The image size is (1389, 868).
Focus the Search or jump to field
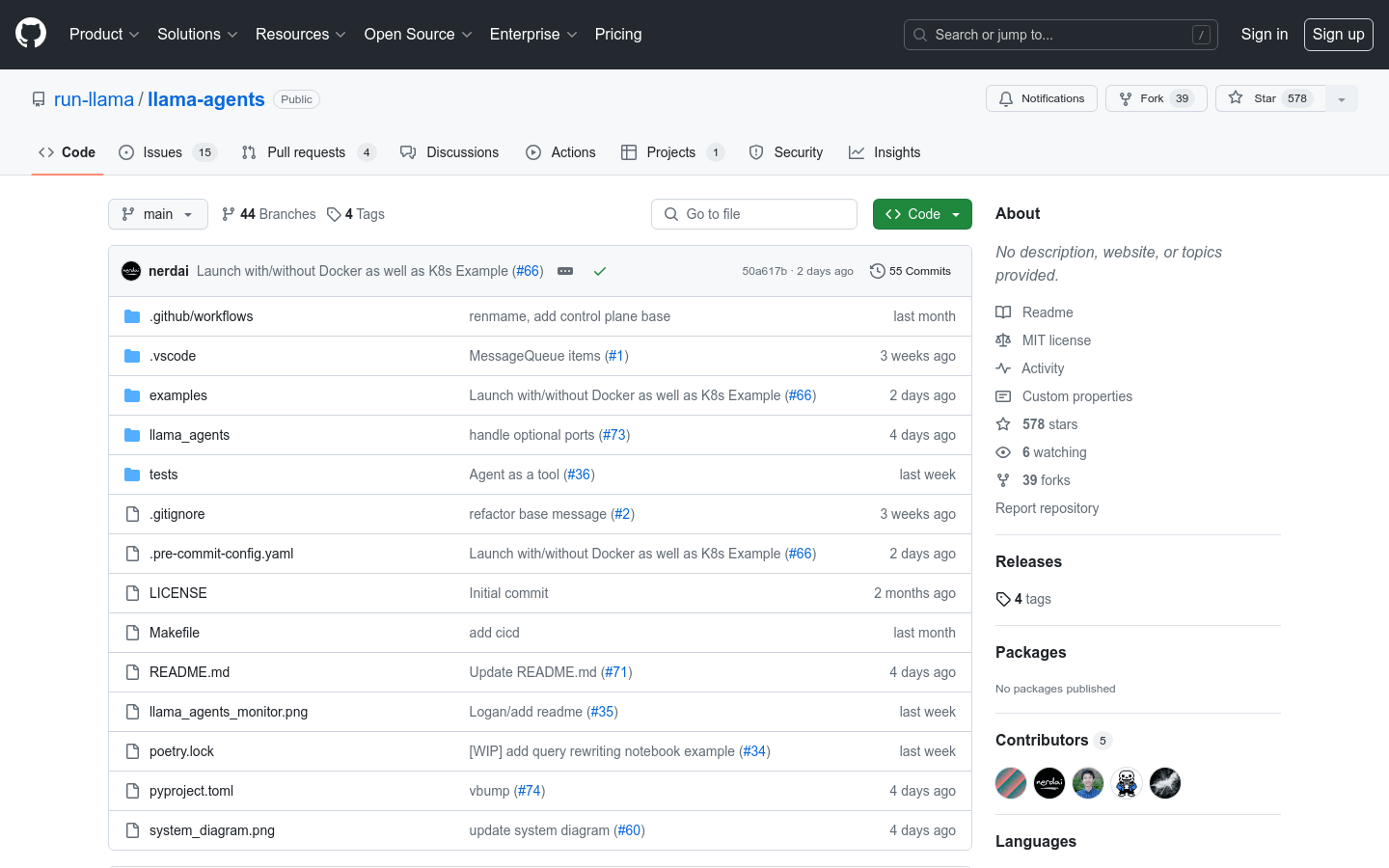click(1061, 35)
